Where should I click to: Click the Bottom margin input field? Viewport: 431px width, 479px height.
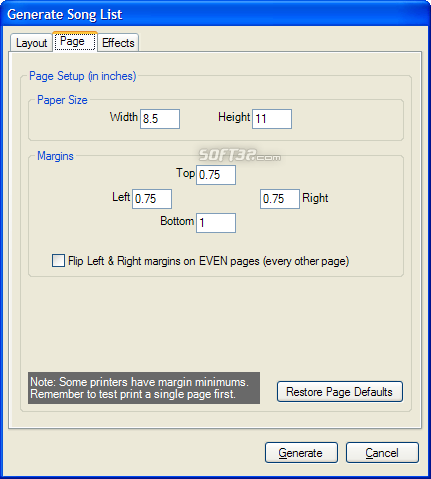[216, 223]
